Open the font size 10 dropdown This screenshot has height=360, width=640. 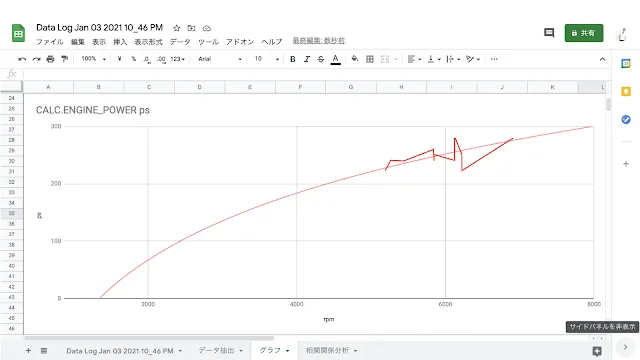point(267,59)
